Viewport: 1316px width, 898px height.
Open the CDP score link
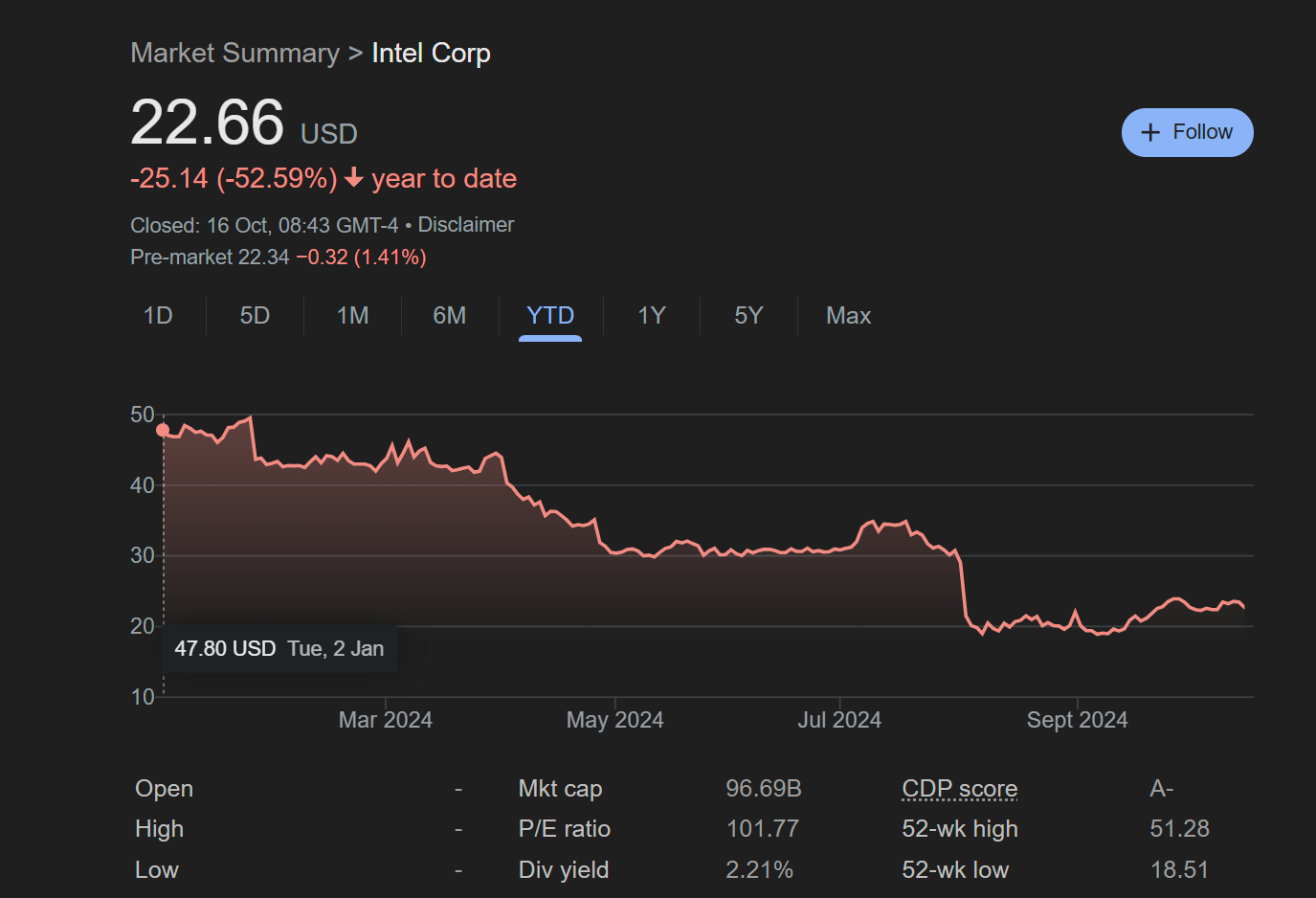click(x=959, y=789)
